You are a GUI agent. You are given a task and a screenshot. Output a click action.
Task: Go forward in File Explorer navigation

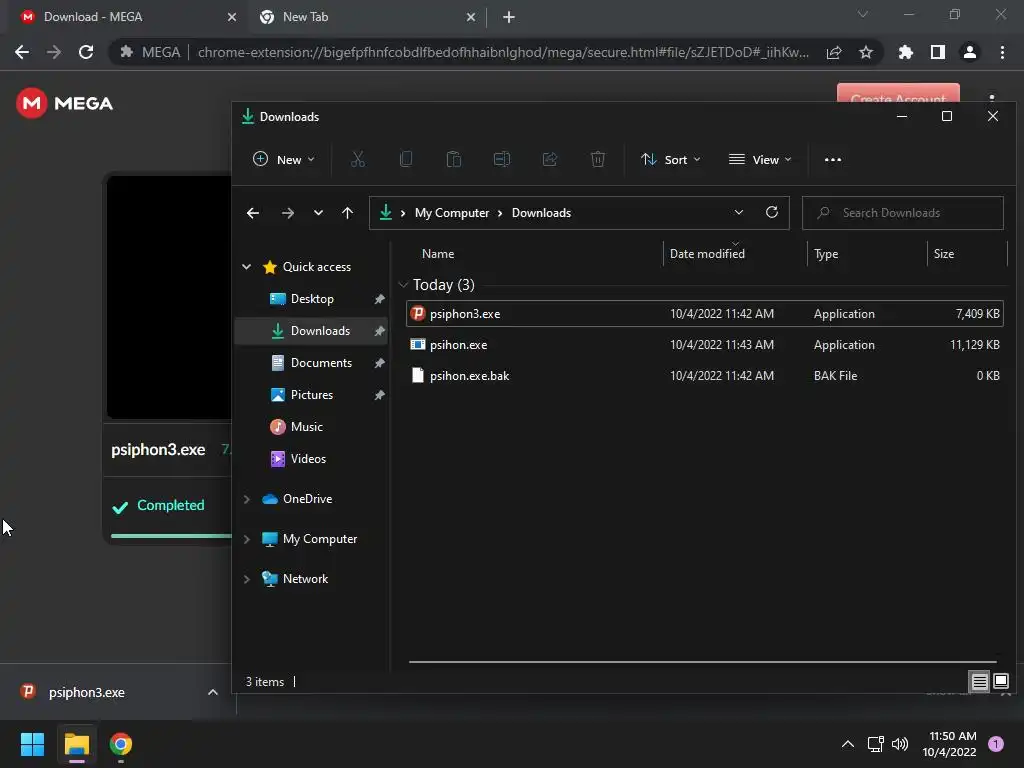pyautogui.click(x=287, y=213)
